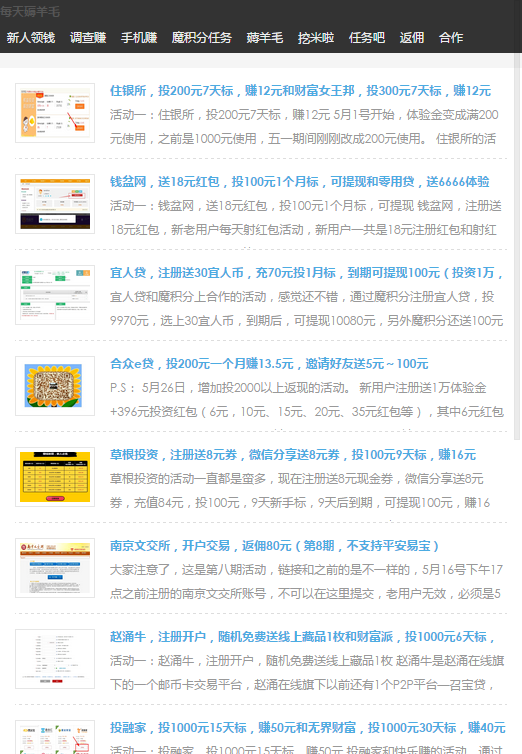The height and width of the screenshot is (754, 522).
Task: Click the 宜人贷 article thumbnail
Action: (55, 295)
